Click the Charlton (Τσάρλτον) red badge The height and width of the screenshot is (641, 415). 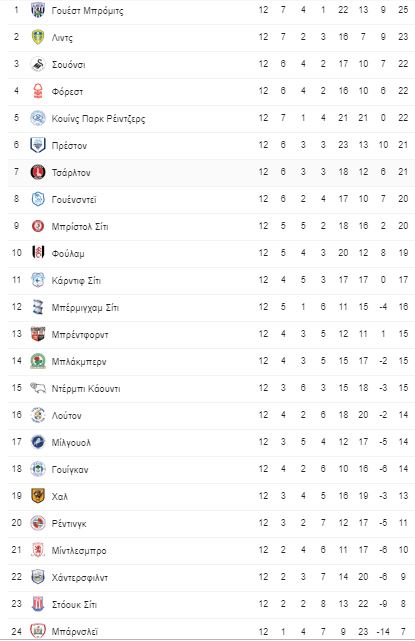pos(38,172)
